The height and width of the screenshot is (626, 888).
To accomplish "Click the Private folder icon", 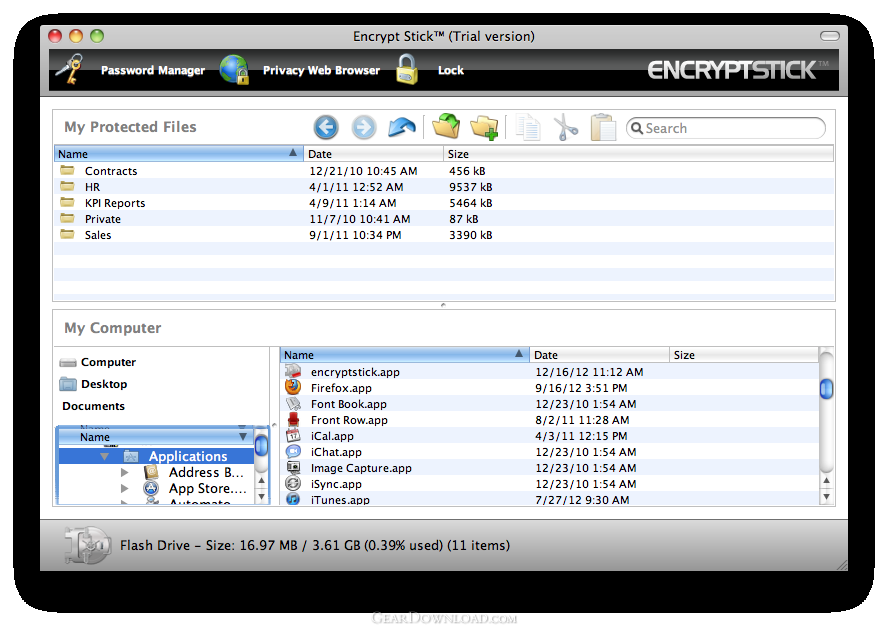I will coord(67,219).
